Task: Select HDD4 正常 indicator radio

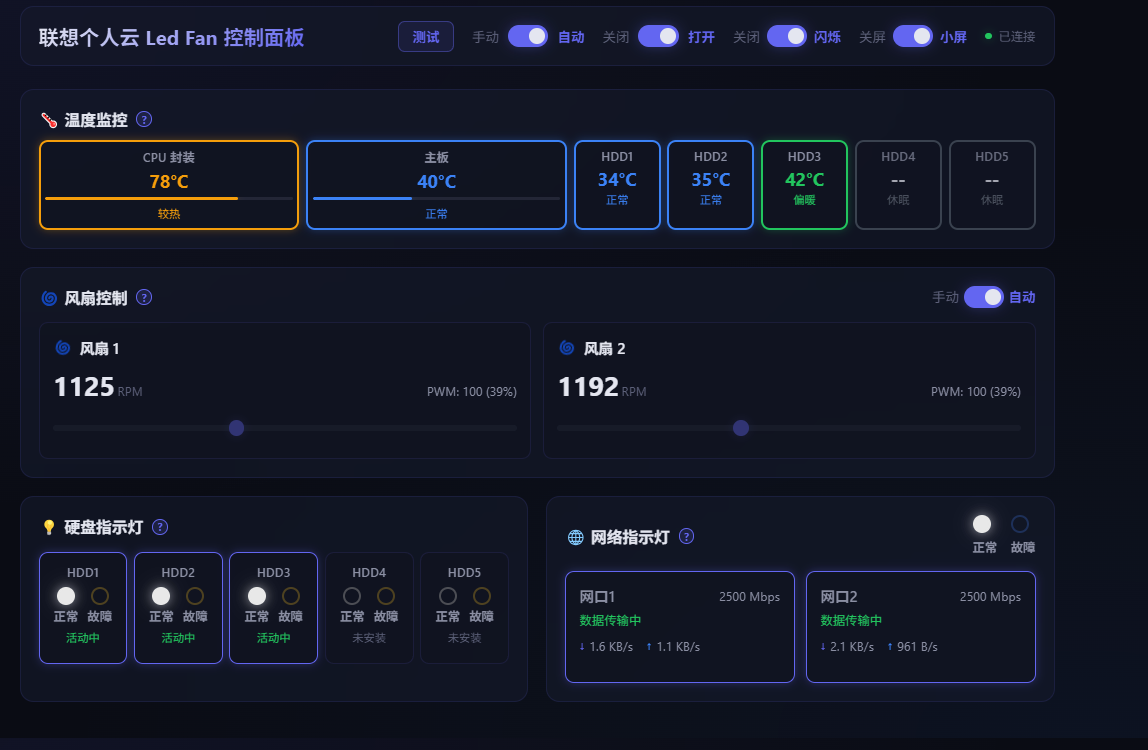Action: point(352,596)
